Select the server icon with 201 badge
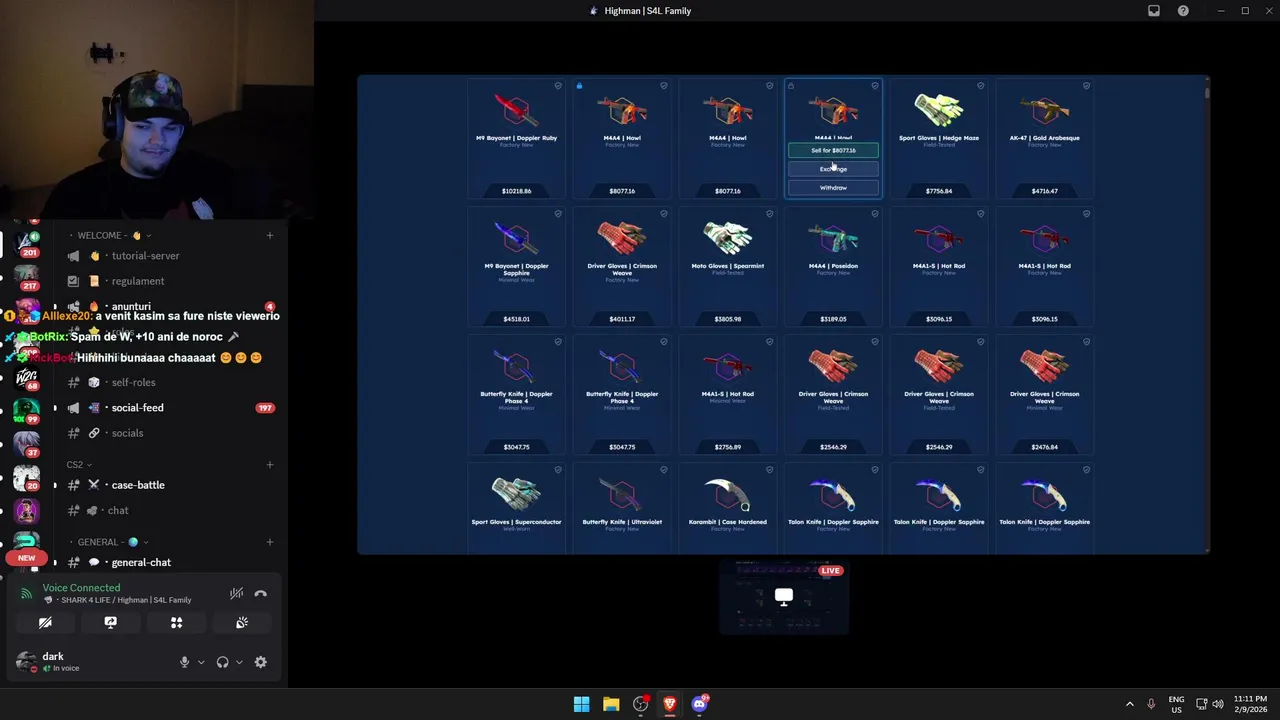1280x720 pixels. tap(26, 242)
